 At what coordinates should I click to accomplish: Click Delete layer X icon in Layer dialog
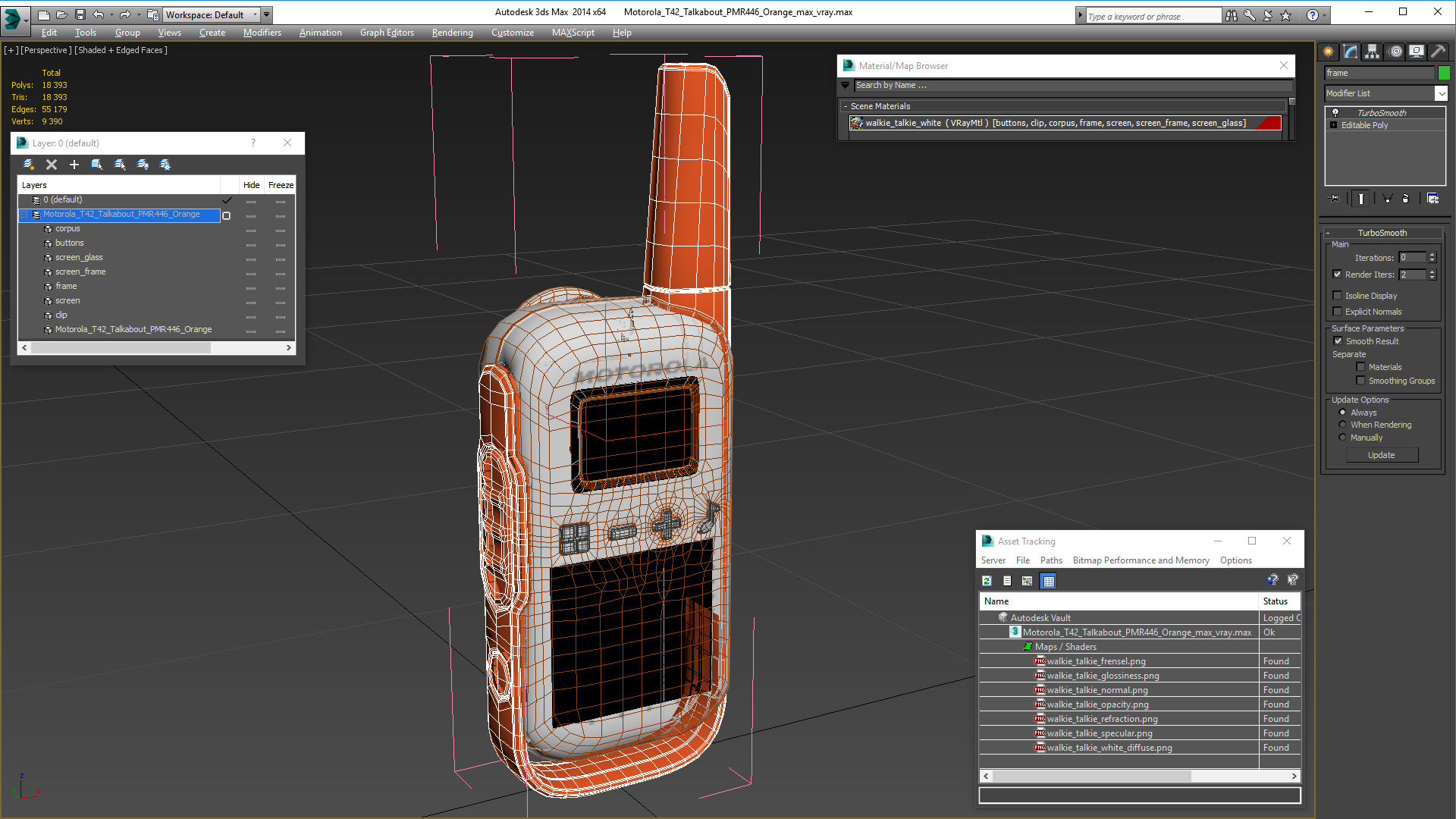point(52,165)
